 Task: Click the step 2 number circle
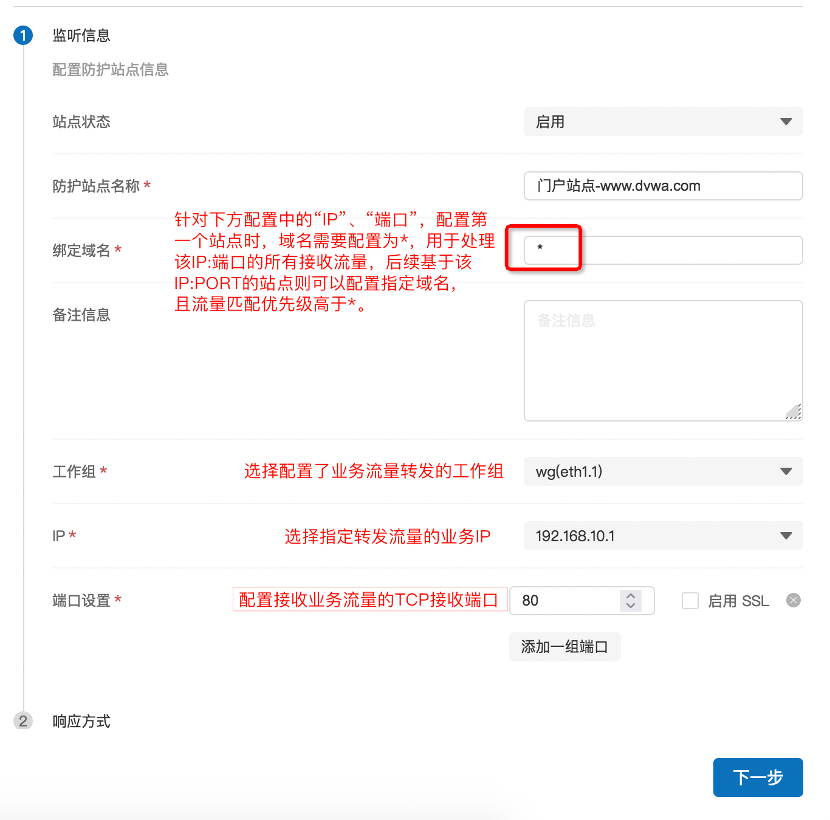click(x=23, y=721)
